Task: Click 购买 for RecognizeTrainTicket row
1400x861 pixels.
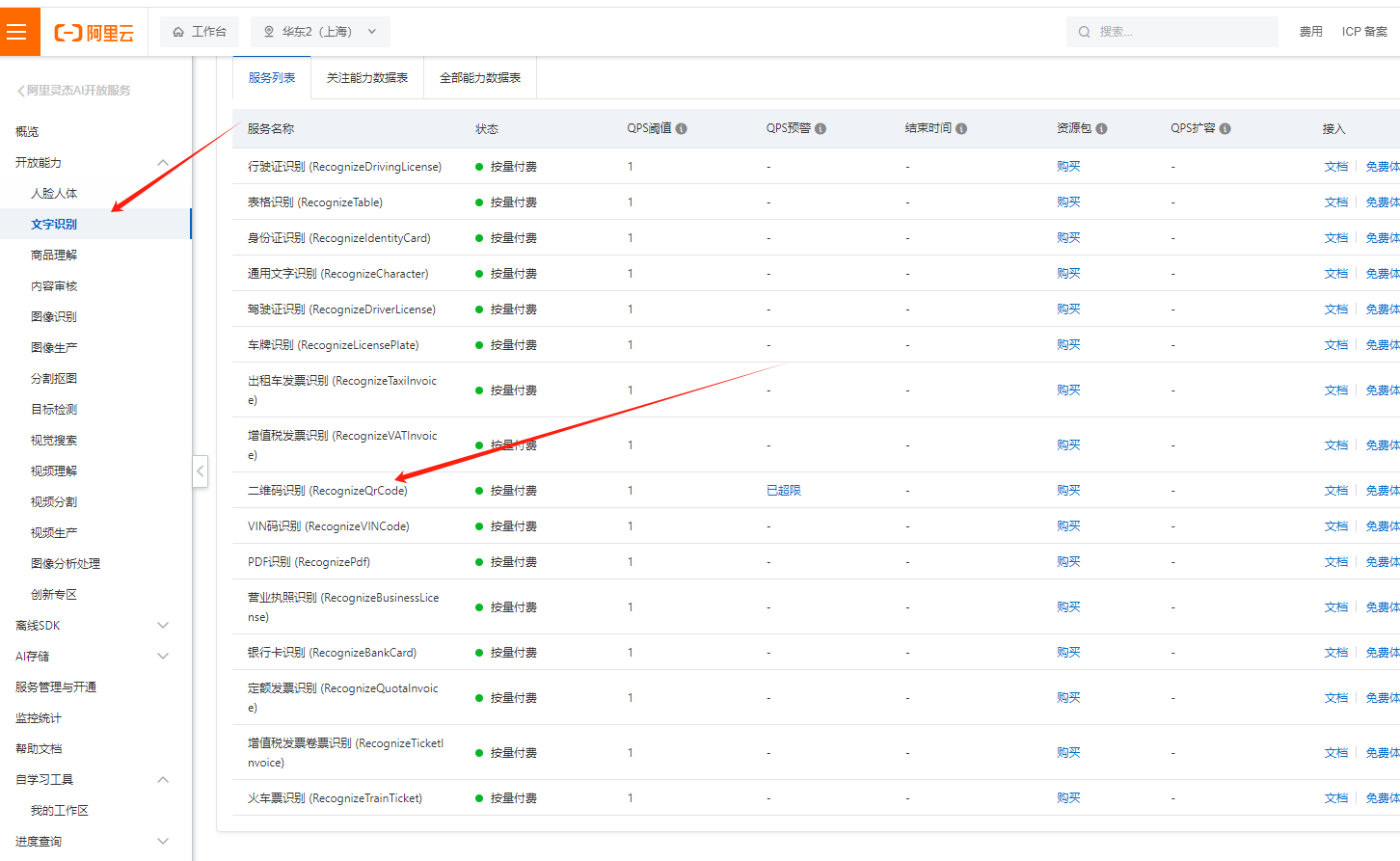Action: coord(1068,798)
